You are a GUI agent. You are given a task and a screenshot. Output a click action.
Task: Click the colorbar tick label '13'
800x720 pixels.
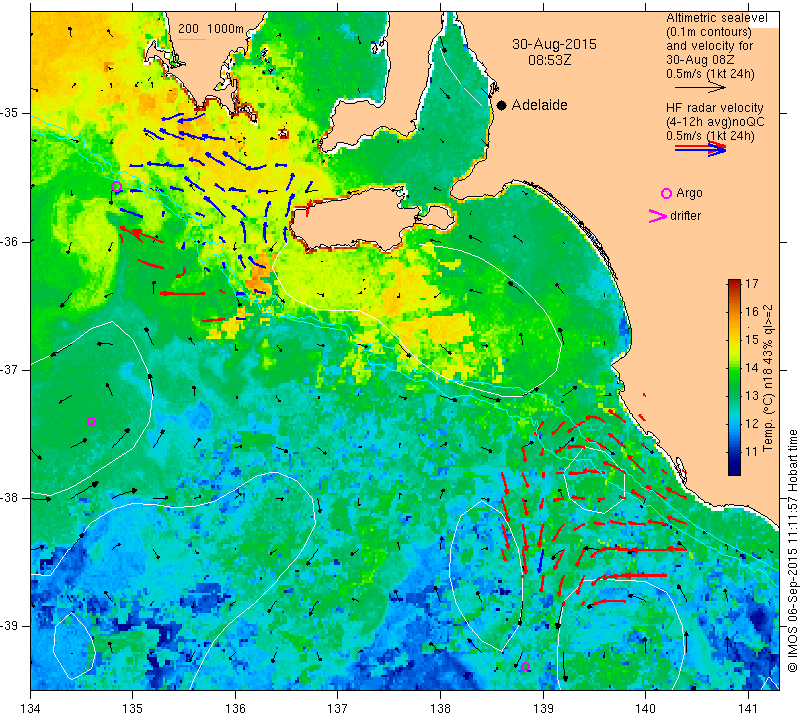(x=752, y=395)
